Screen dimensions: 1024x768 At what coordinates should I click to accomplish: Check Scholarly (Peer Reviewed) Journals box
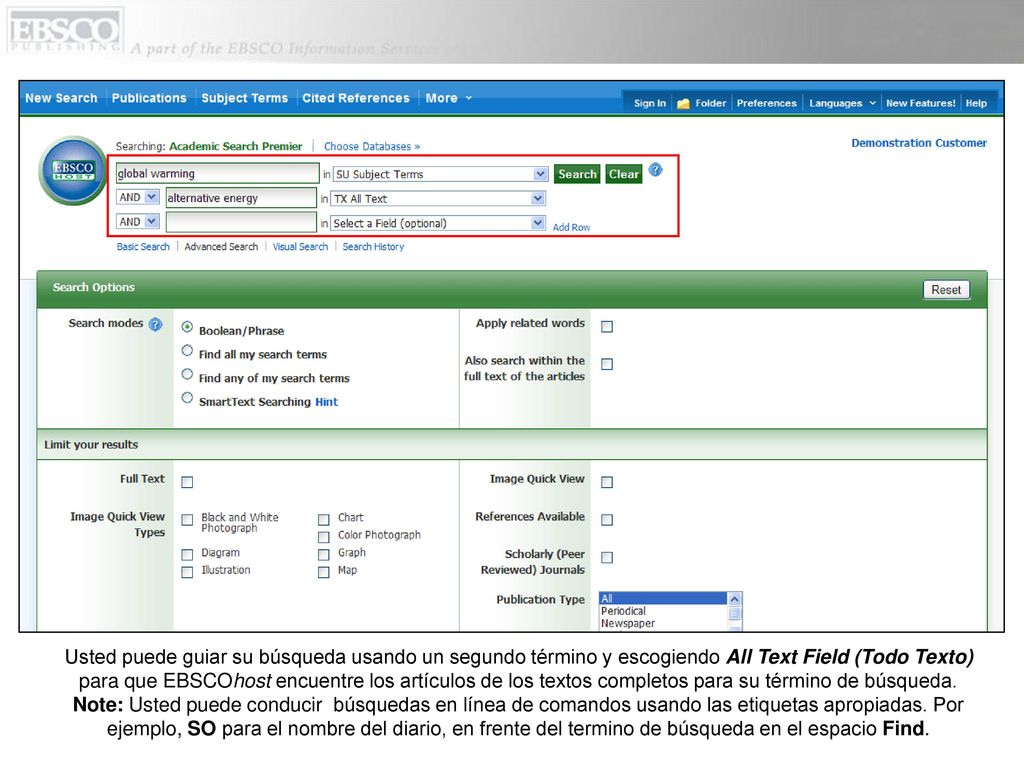(607, 558)
